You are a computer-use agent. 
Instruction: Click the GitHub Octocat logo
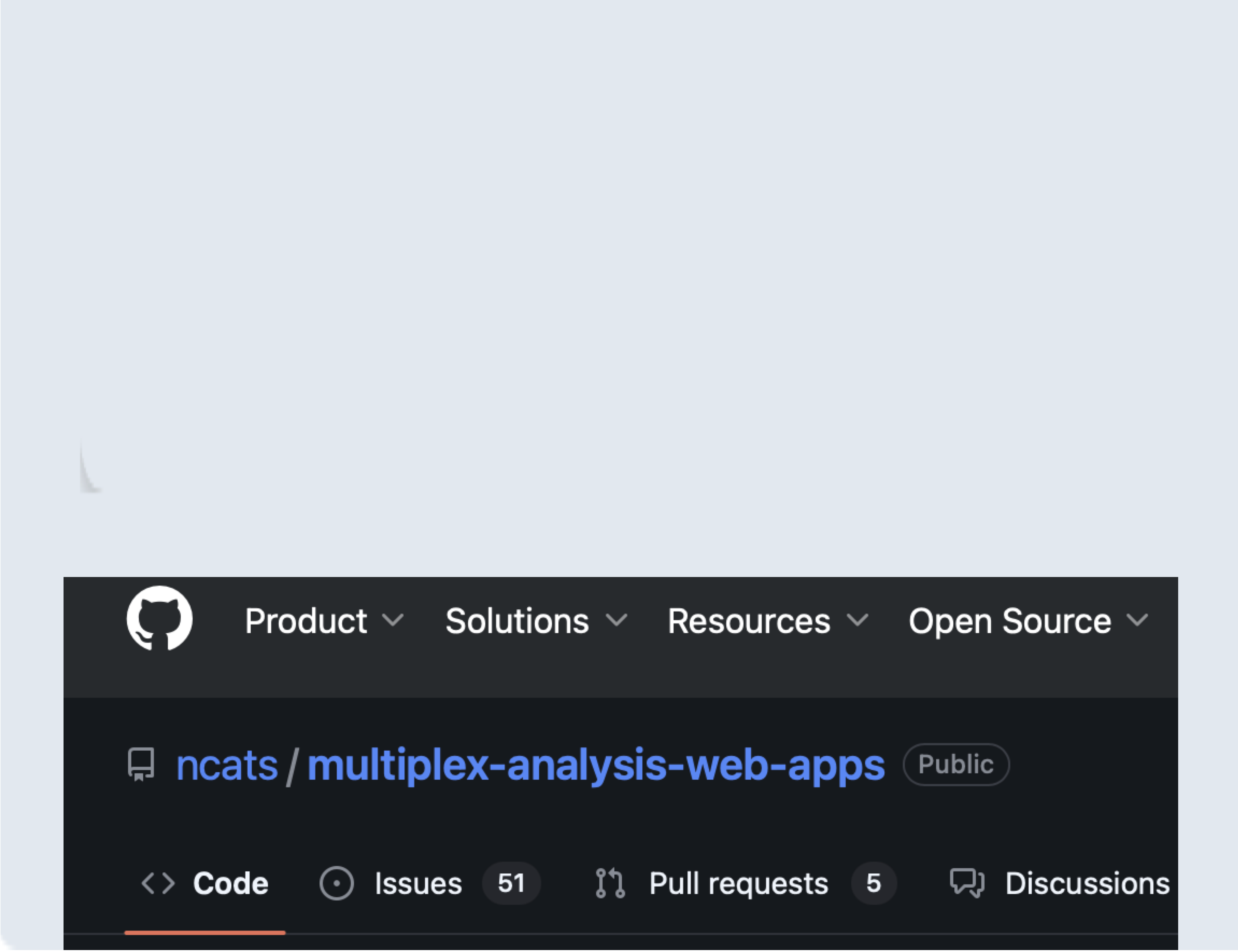coord(159,618)
